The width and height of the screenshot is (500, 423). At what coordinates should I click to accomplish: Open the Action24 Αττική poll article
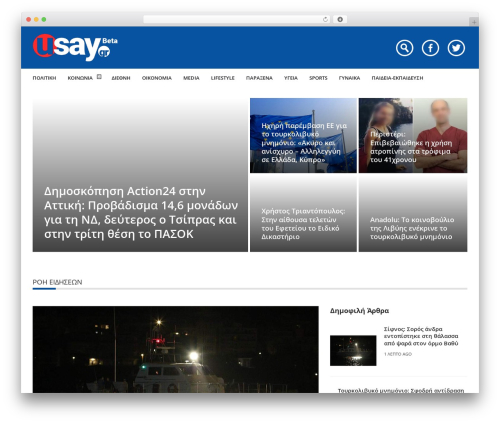tap(140, 175)
